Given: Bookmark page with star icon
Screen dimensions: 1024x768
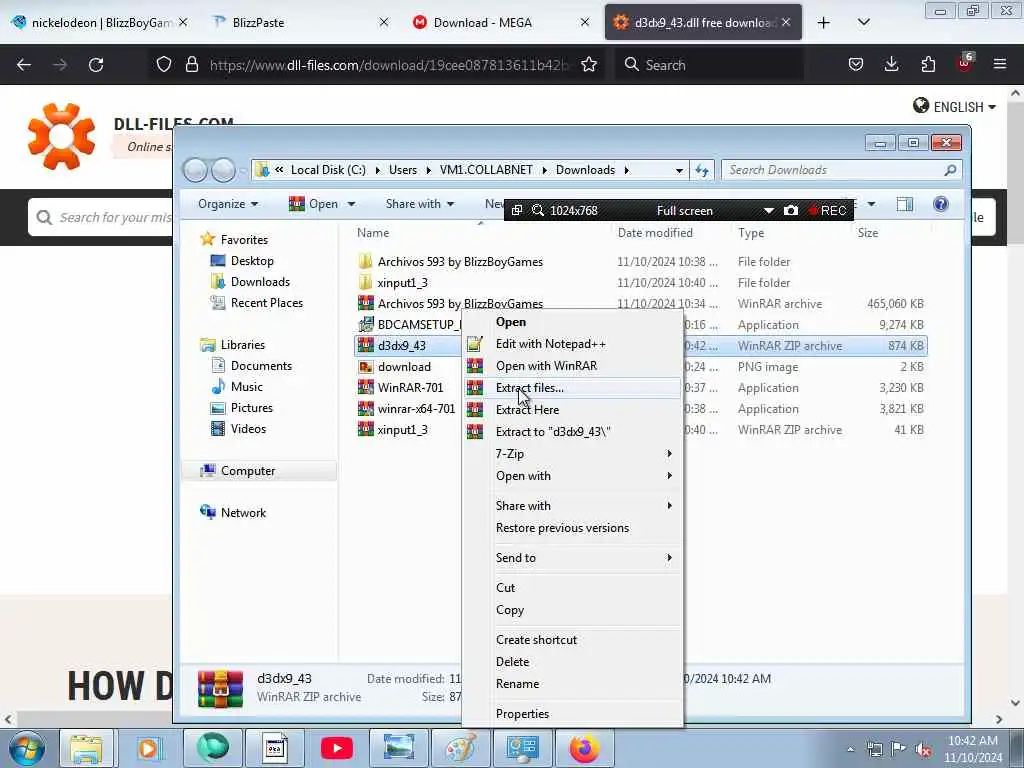Looking at the screenshot, I should point(588,65).
